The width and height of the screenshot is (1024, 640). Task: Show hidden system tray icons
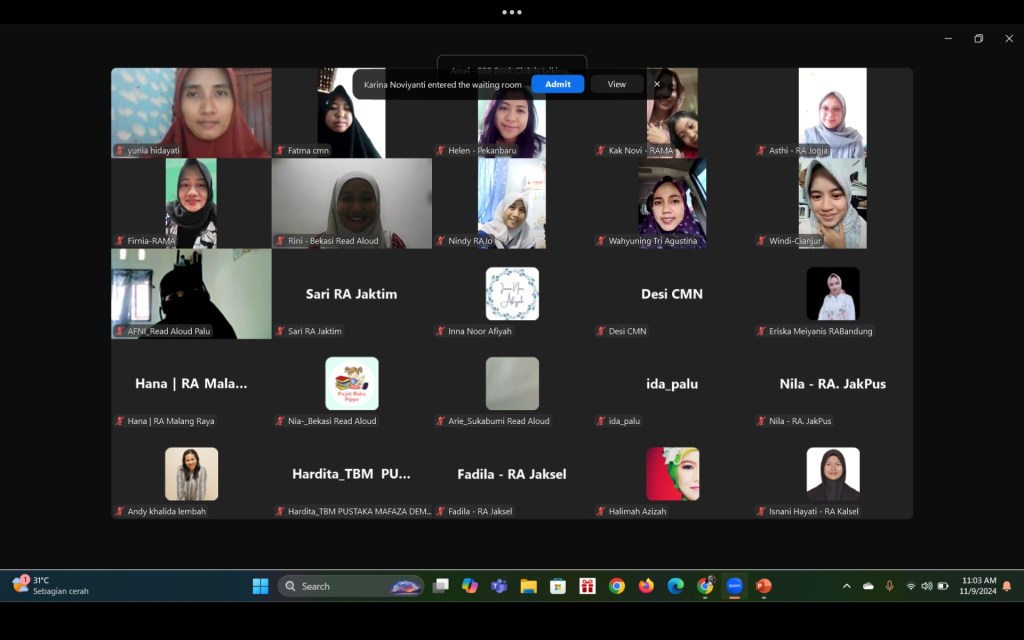[847, 586]
